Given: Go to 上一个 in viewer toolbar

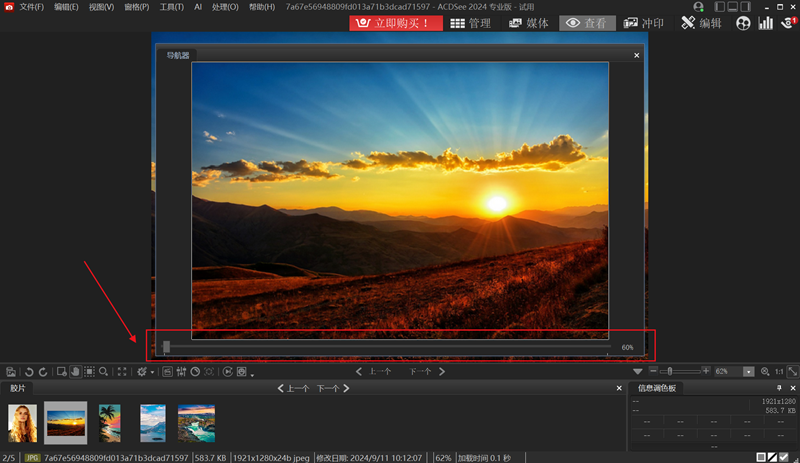Looking at the screenshot, I should (373, 372).
